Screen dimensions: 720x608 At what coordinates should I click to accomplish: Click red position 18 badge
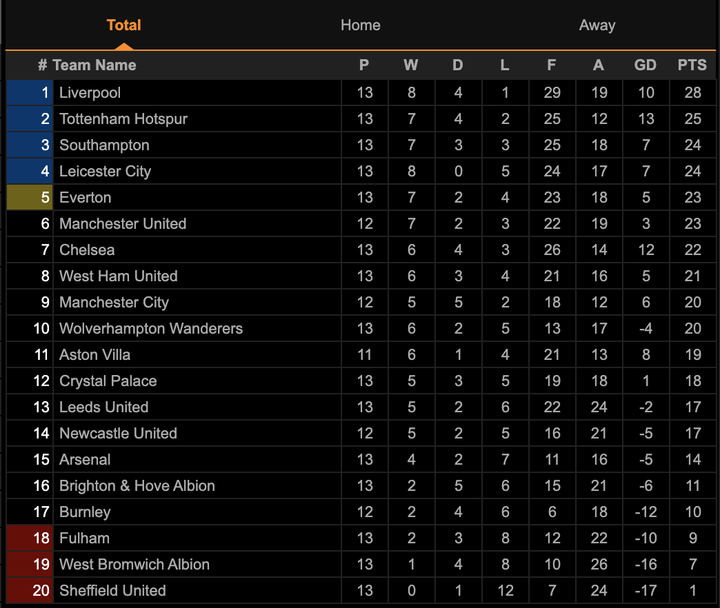30,538
